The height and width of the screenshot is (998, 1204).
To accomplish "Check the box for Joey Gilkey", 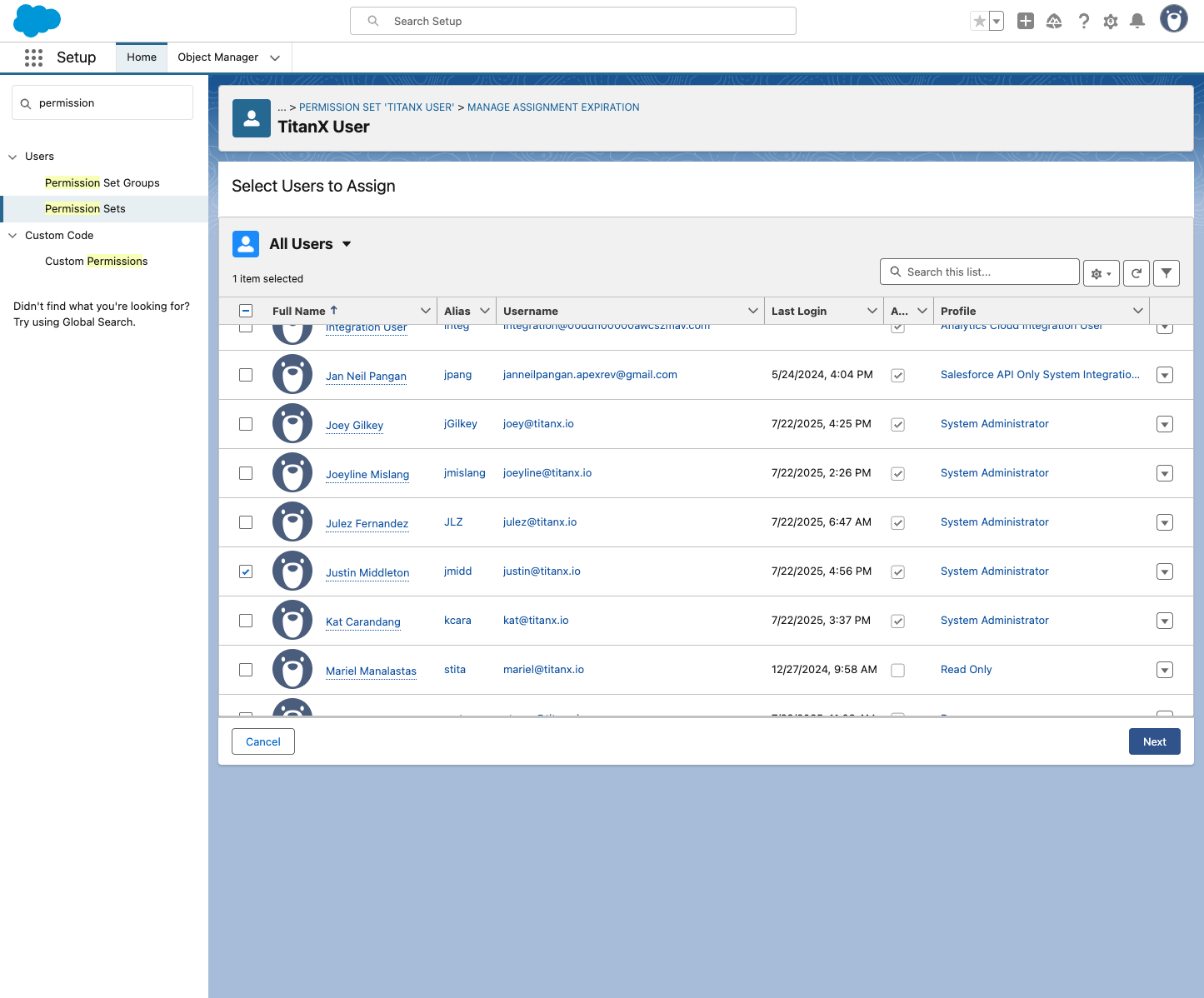I will click(246, 424).
